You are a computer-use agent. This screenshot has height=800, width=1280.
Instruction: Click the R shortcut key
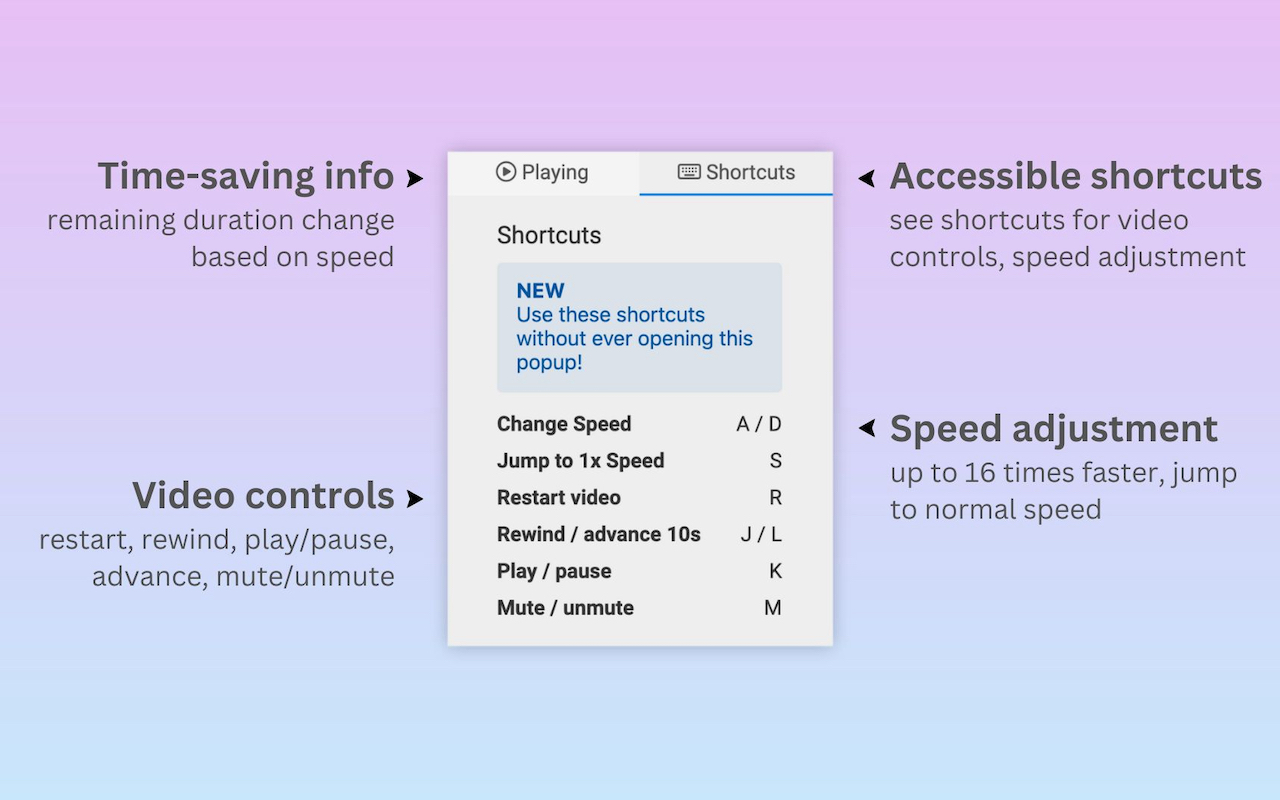pos(775,497)
